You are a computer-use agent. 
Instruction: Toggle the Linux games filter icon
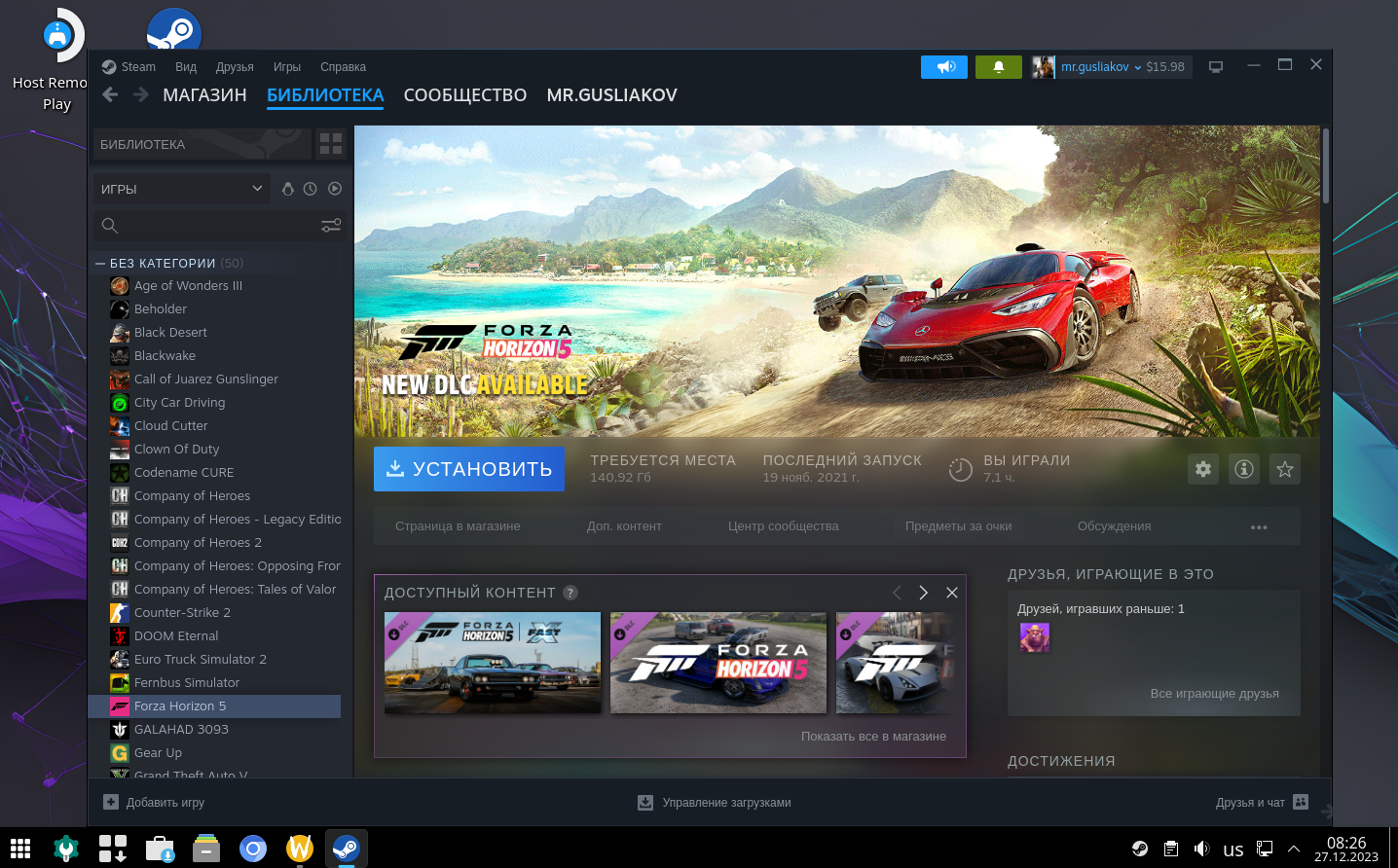288,189
